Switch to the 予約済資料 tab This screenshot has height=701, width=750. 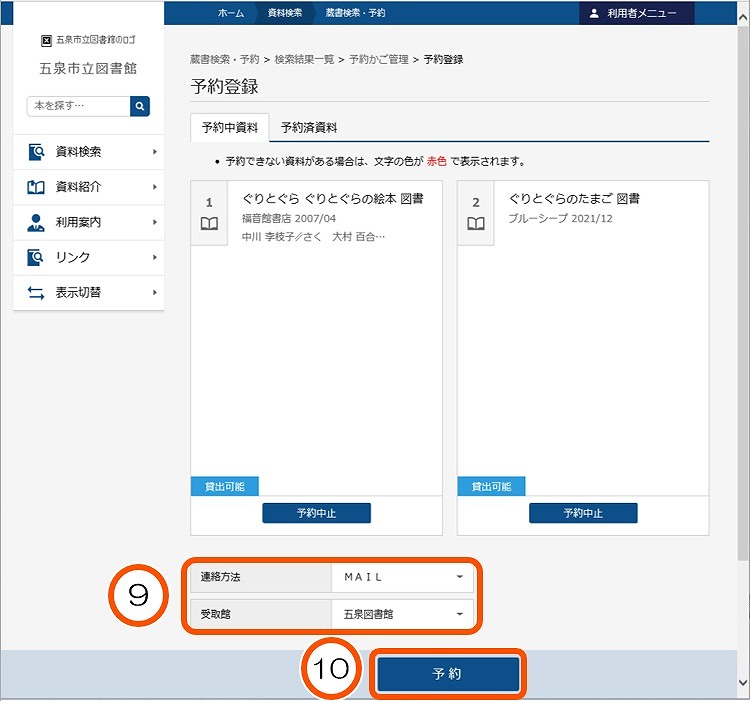(309, 128)
